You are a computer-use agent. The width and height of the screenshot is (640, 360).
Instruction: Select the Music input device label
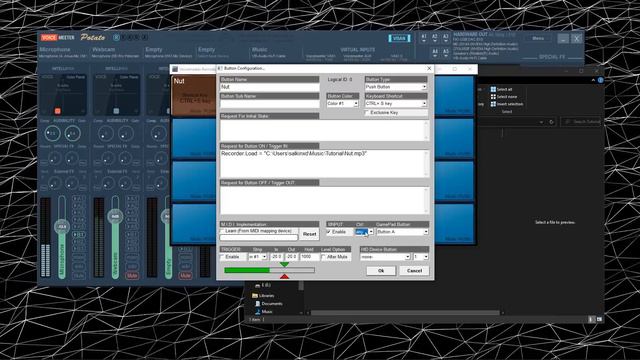pyautogui.click(x=260, y=49)
